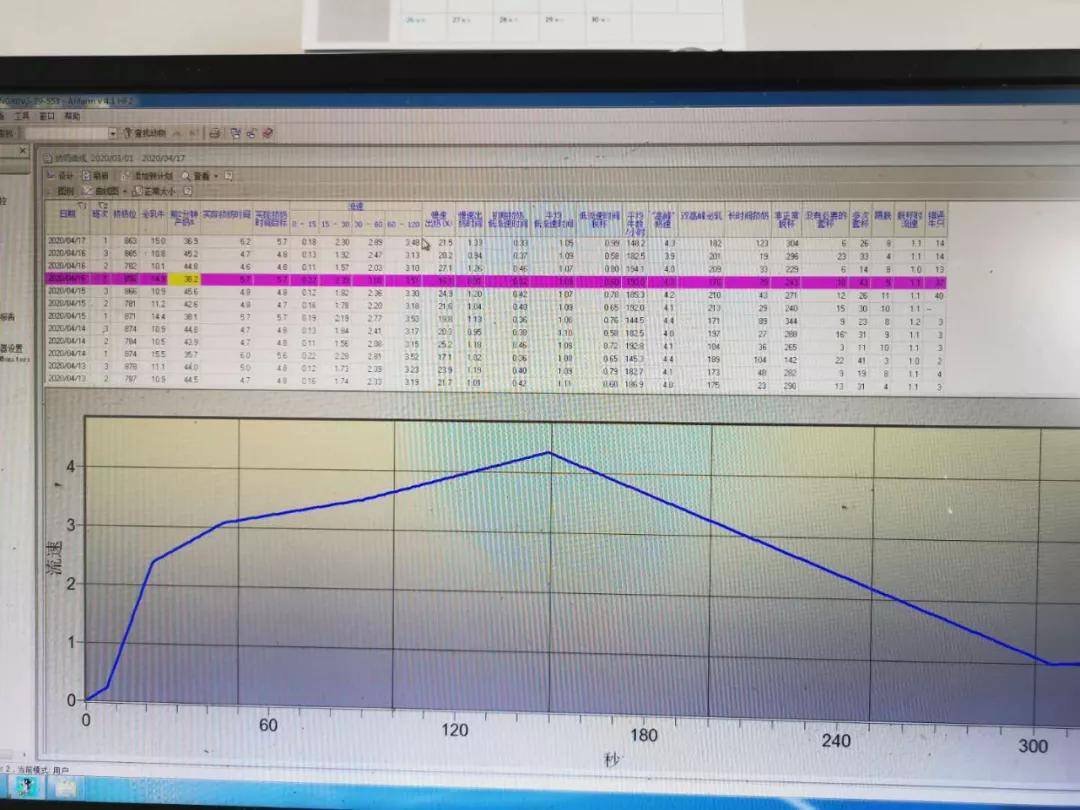
Task: Click the printer icon in the main toolbar
Action: point(215,133)
